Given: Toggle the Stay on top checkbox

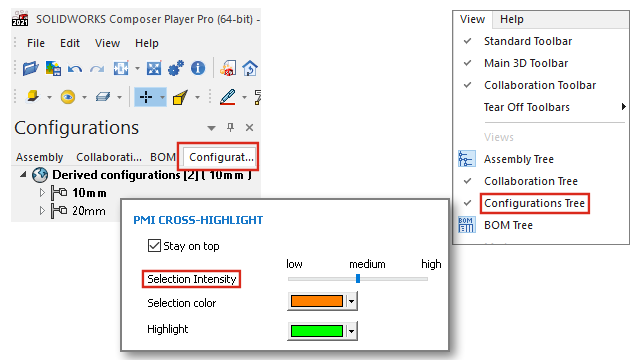Looking at the screenshot, I should pyautogui.click(x=154, y=246).
